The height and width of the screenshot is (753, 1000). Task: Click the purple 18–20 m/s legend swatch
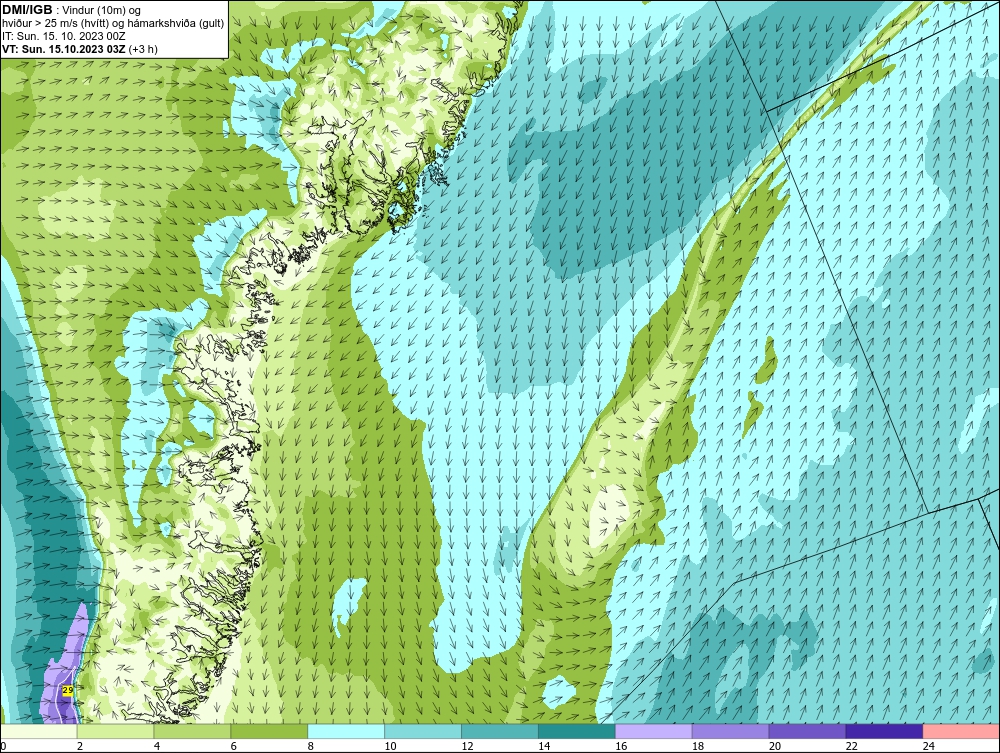(730, 731)
